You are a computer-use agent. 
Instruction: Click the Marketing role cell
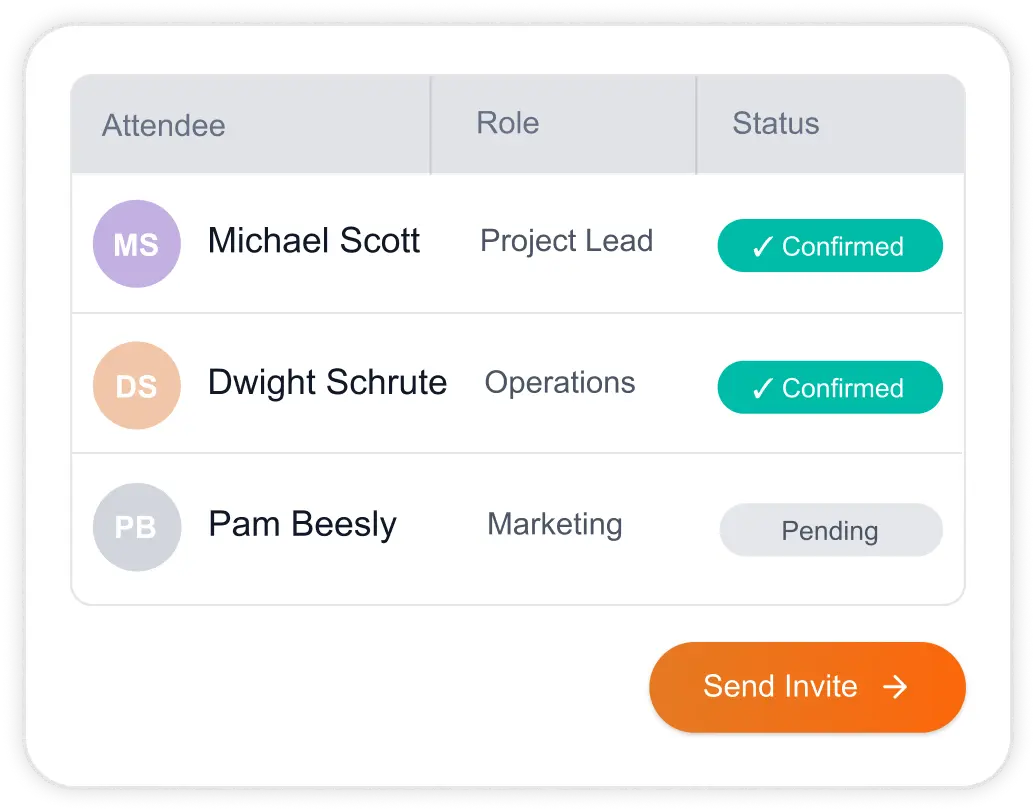555,525
